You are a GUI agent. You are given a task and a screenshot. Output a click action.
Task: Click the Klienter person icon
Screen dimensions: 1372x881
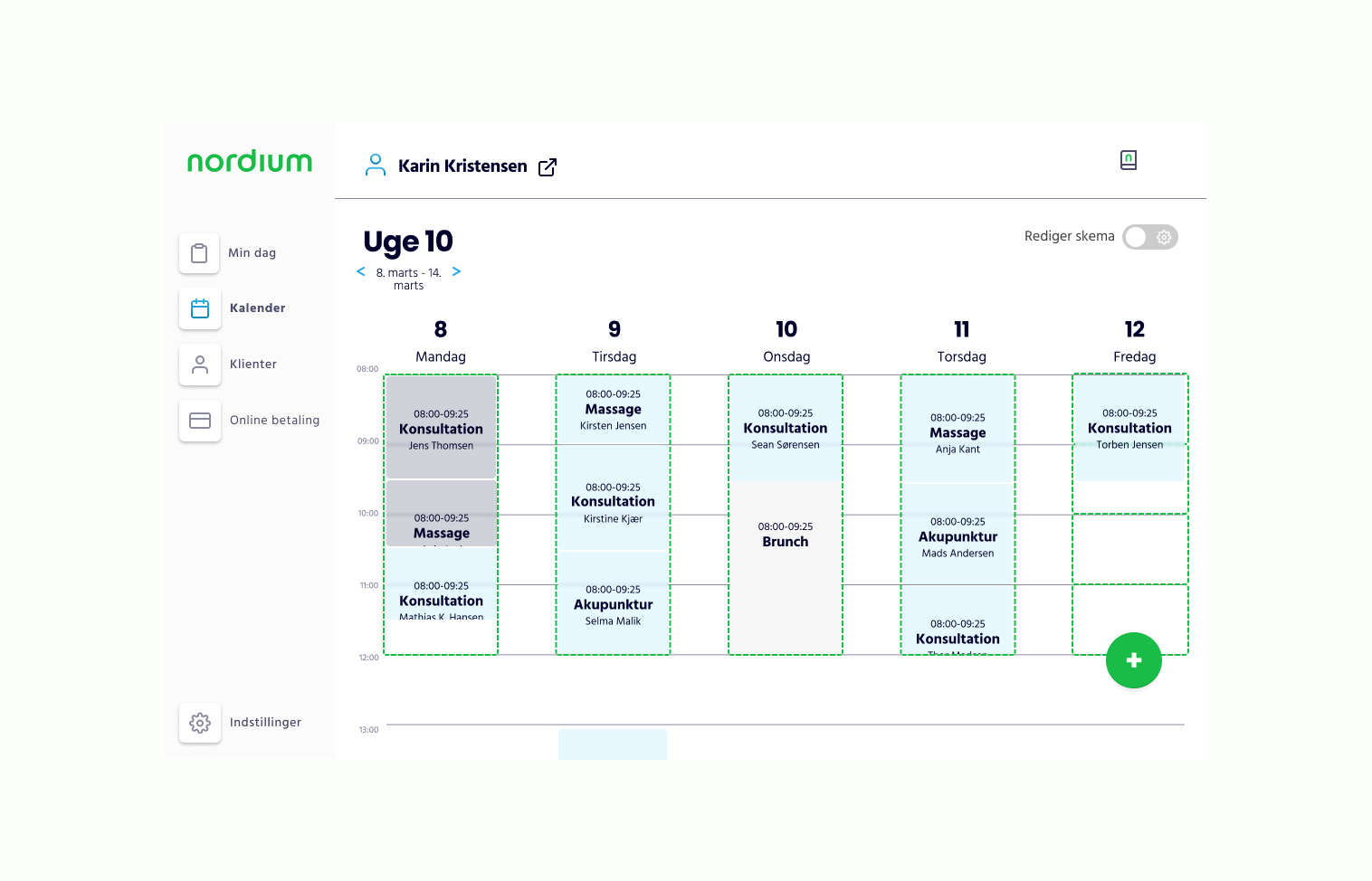[200, 365]
